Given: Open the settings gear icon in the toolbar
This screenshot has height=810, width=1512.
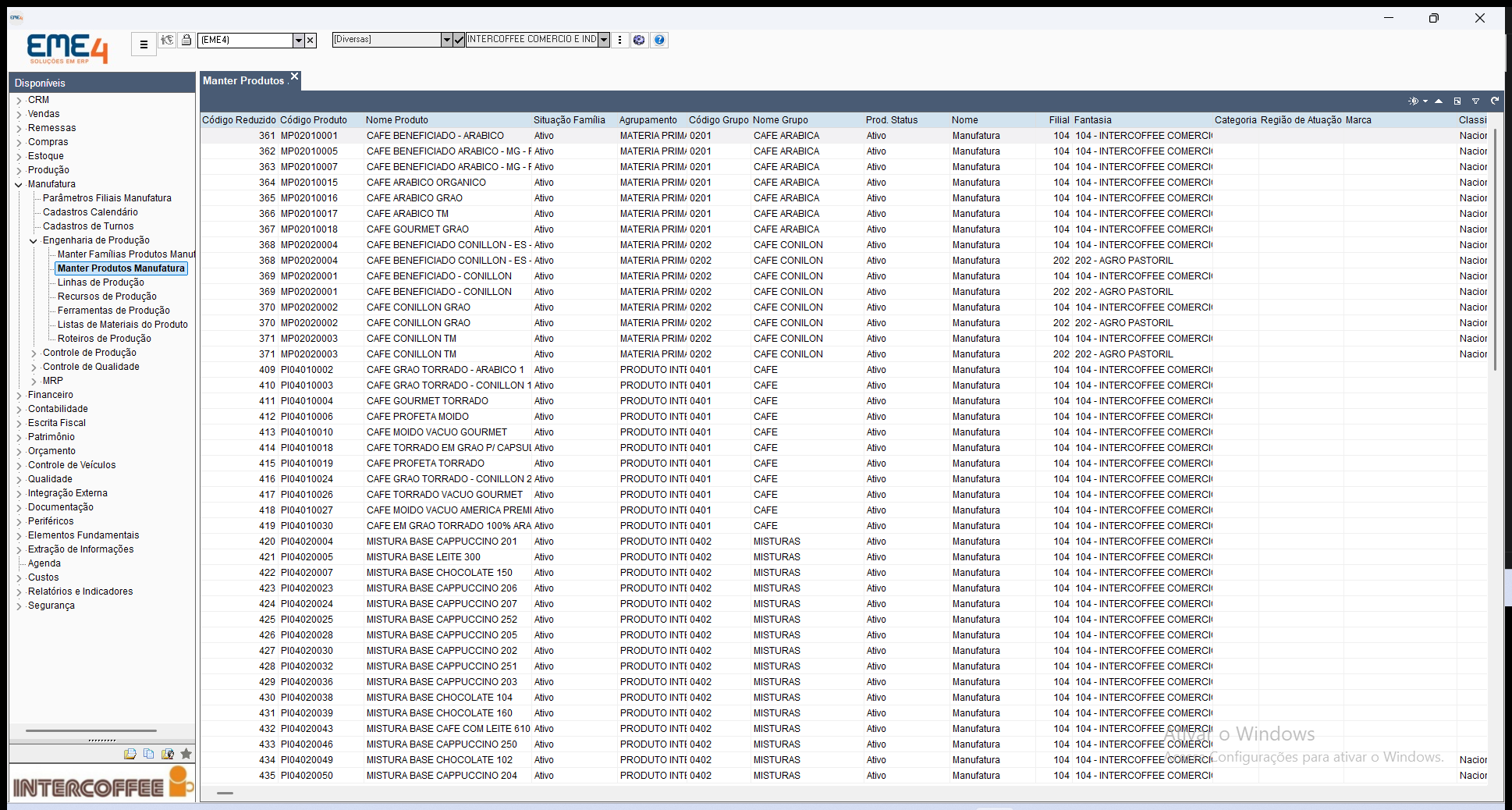Looking at the screenshot, I should tap(639, 40).
